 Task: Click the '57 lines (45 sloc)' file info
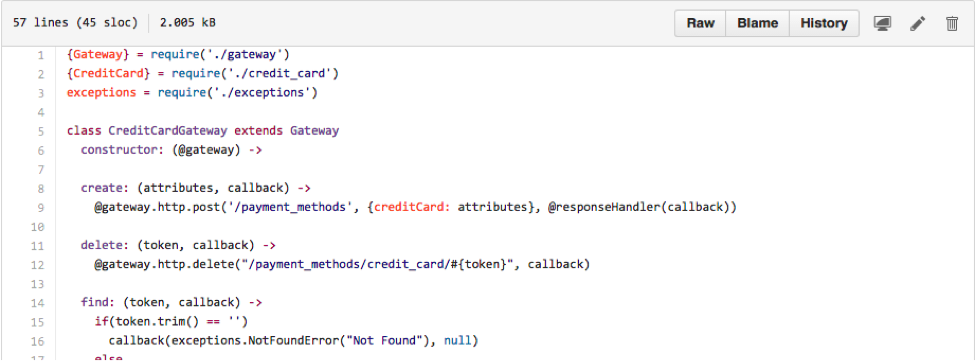click(x=75, y=23)
